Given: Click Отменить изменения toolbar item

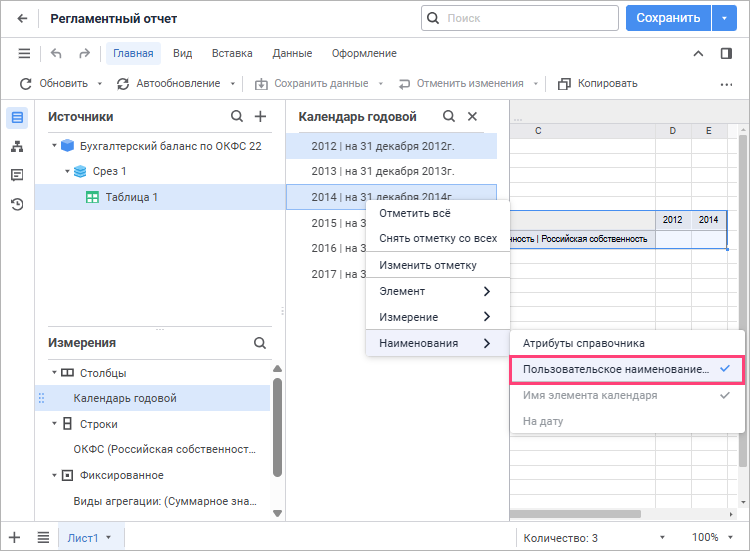Looking at the screenshot, I should pyautogui.click(x=461, y=84).
